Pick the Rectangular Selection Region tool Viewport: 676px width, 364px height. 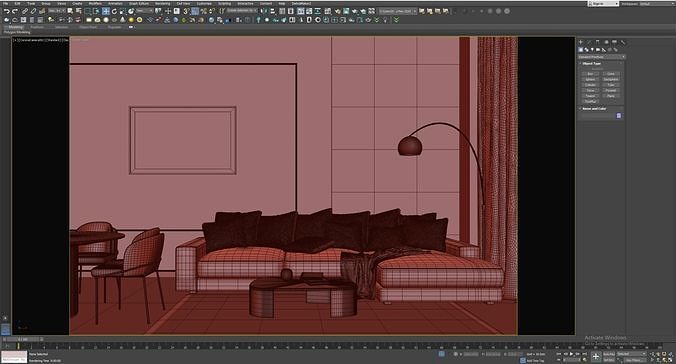[88, 11]
